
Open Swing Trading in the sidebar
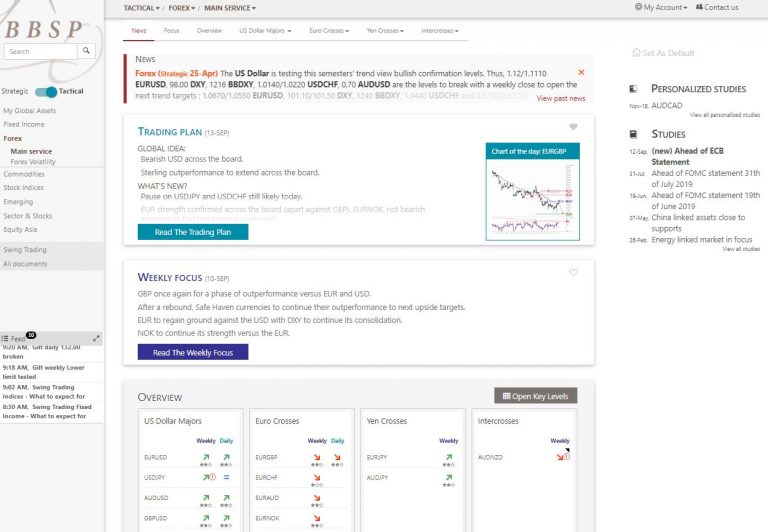coord(25,249)
